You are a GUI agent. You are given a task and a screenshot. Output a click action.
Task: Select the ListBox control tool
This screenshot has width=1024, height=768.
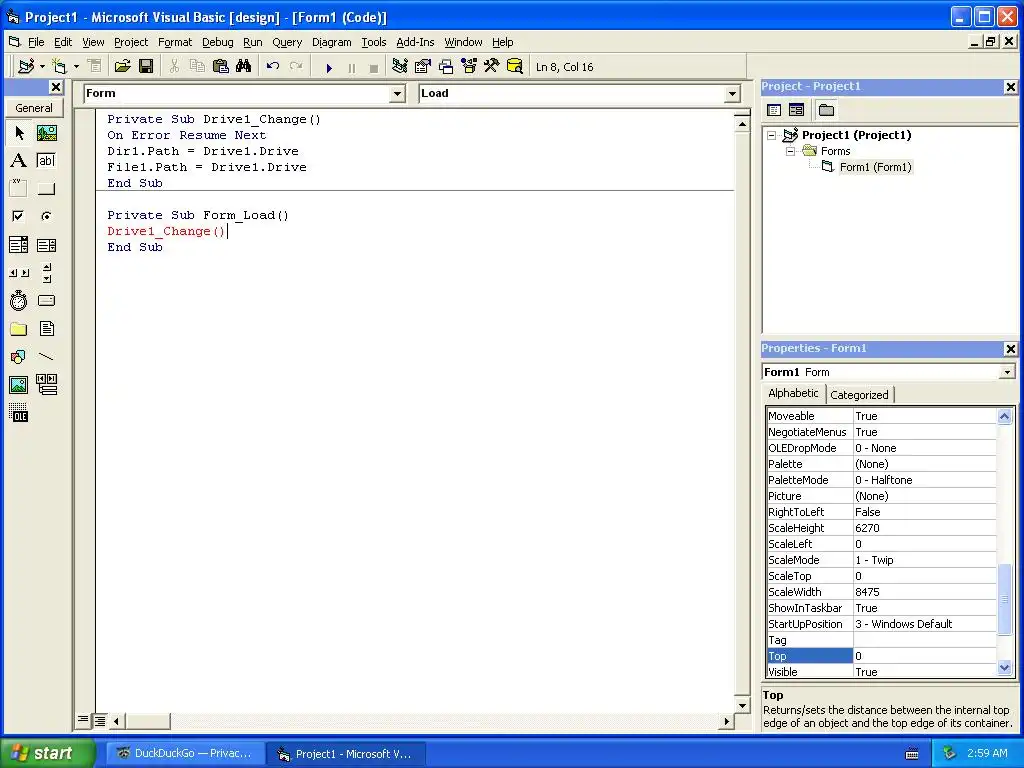[46, 245]
